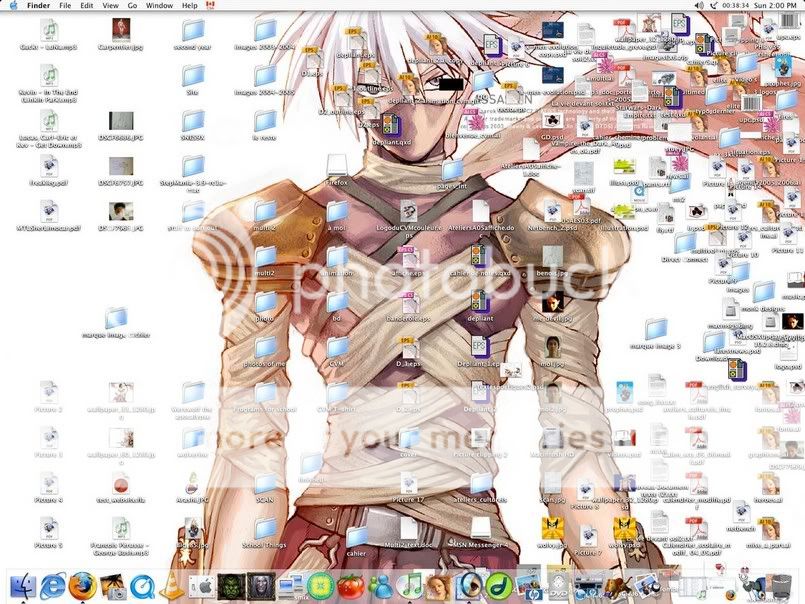Select the Multi2_text.doc document

click(x=409, y=528)
